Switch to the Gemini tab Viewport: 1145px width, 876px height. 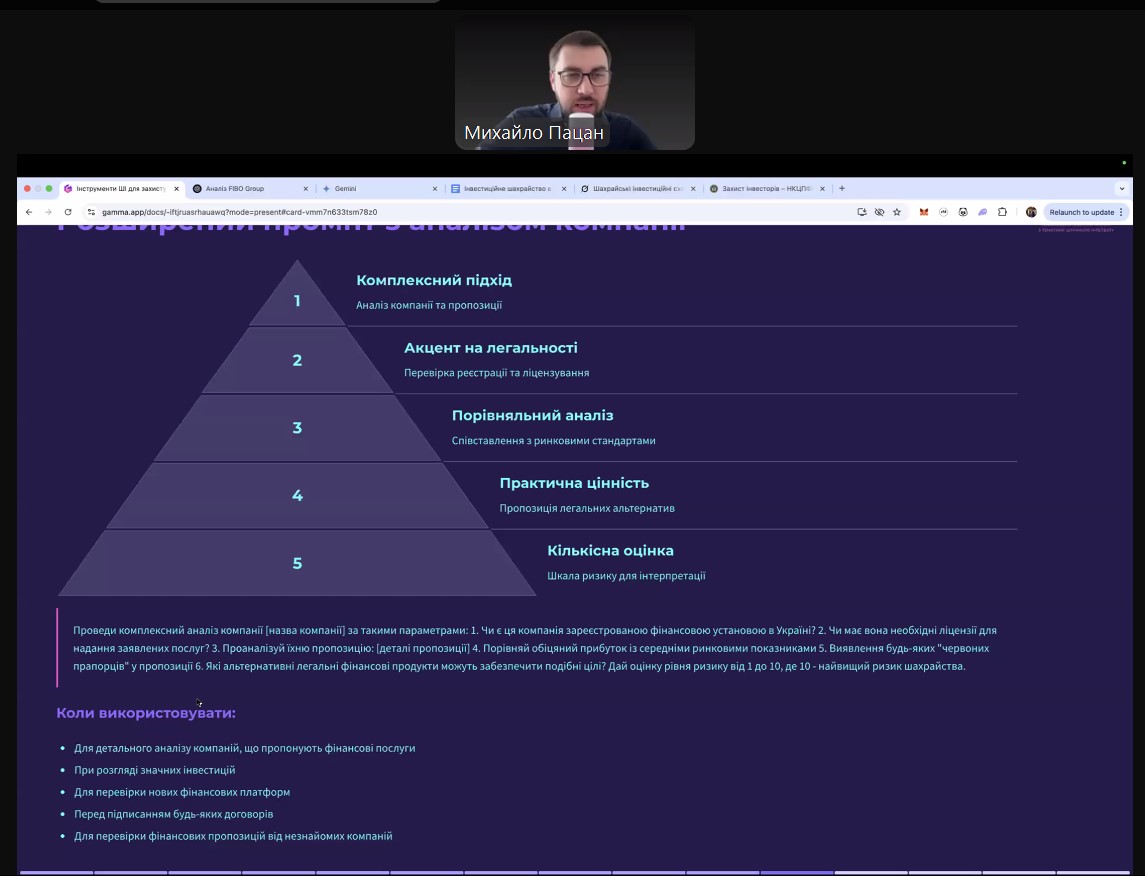click(379, 188)
